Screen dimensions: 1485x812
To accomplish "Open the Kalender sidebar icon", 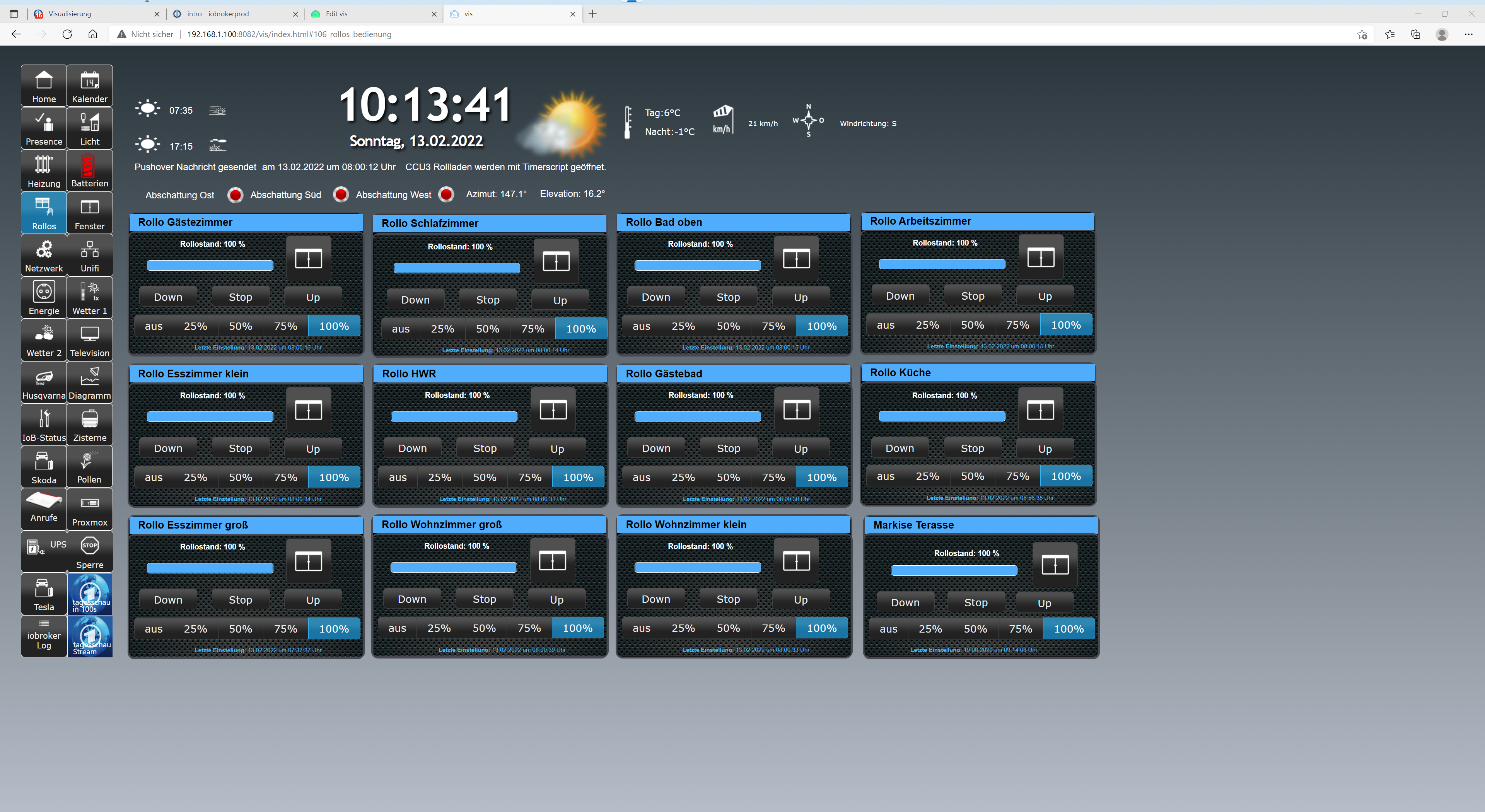I will coord(89,86).
